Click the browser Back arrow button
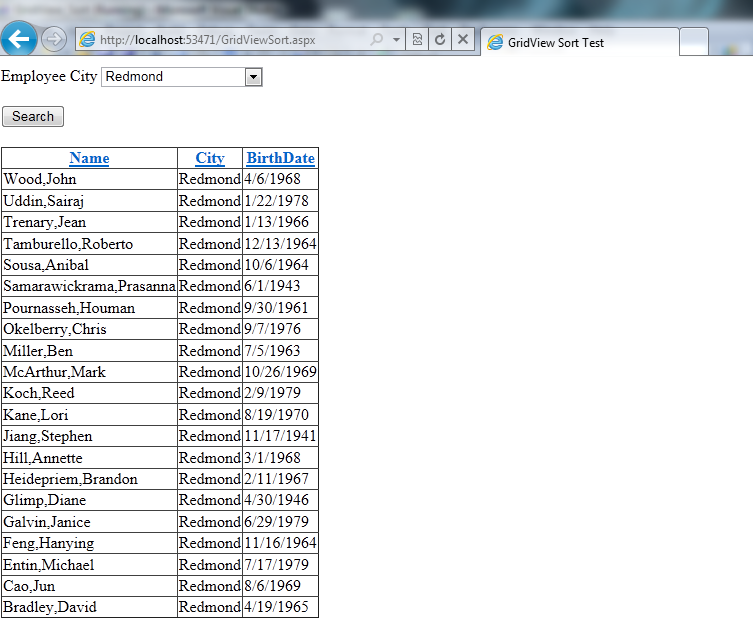This screenshot has width=753, height=632. pyautogui.click(x=19, y=39)
